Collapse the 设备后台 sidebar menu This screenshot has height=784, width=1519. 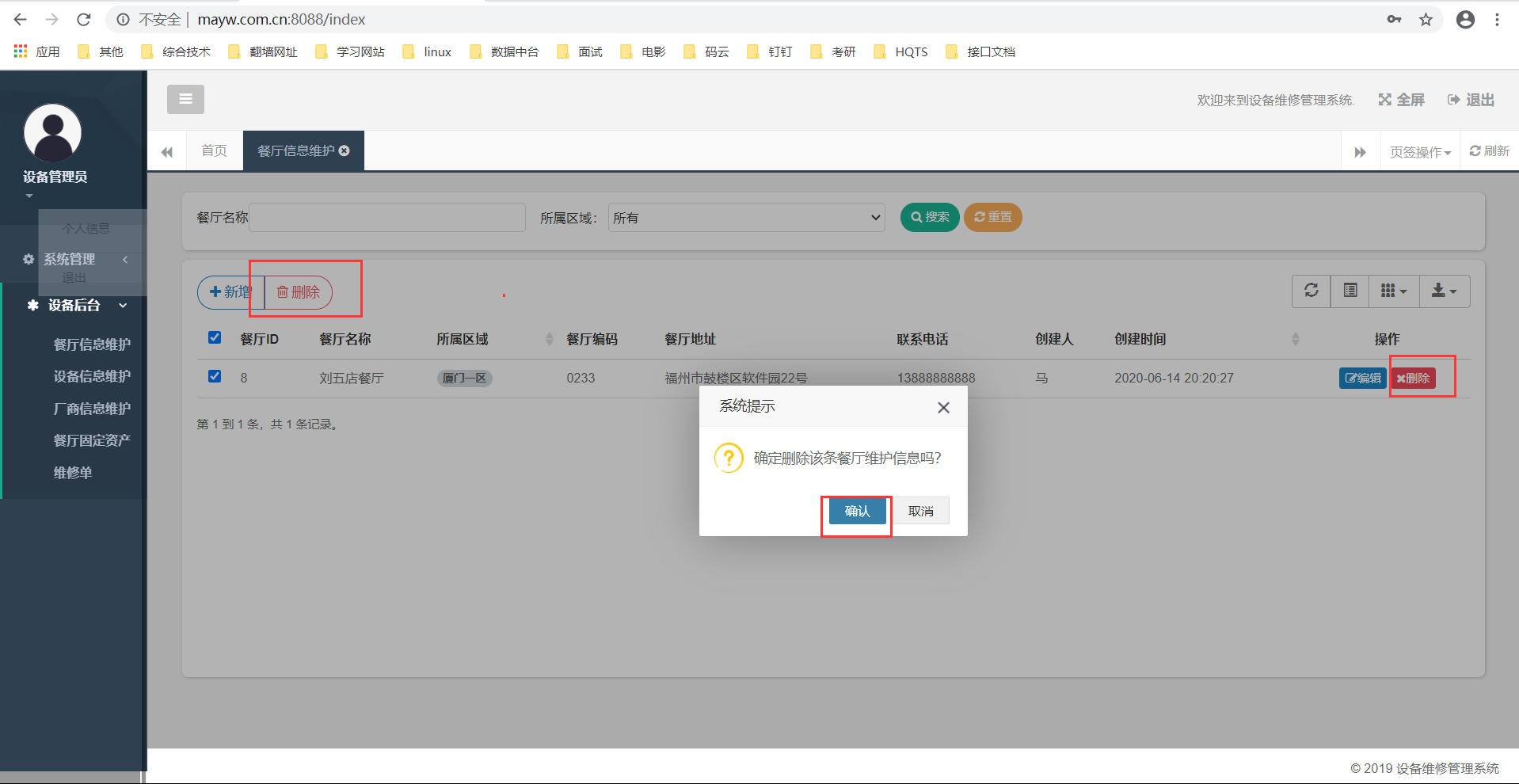point(74,305)
